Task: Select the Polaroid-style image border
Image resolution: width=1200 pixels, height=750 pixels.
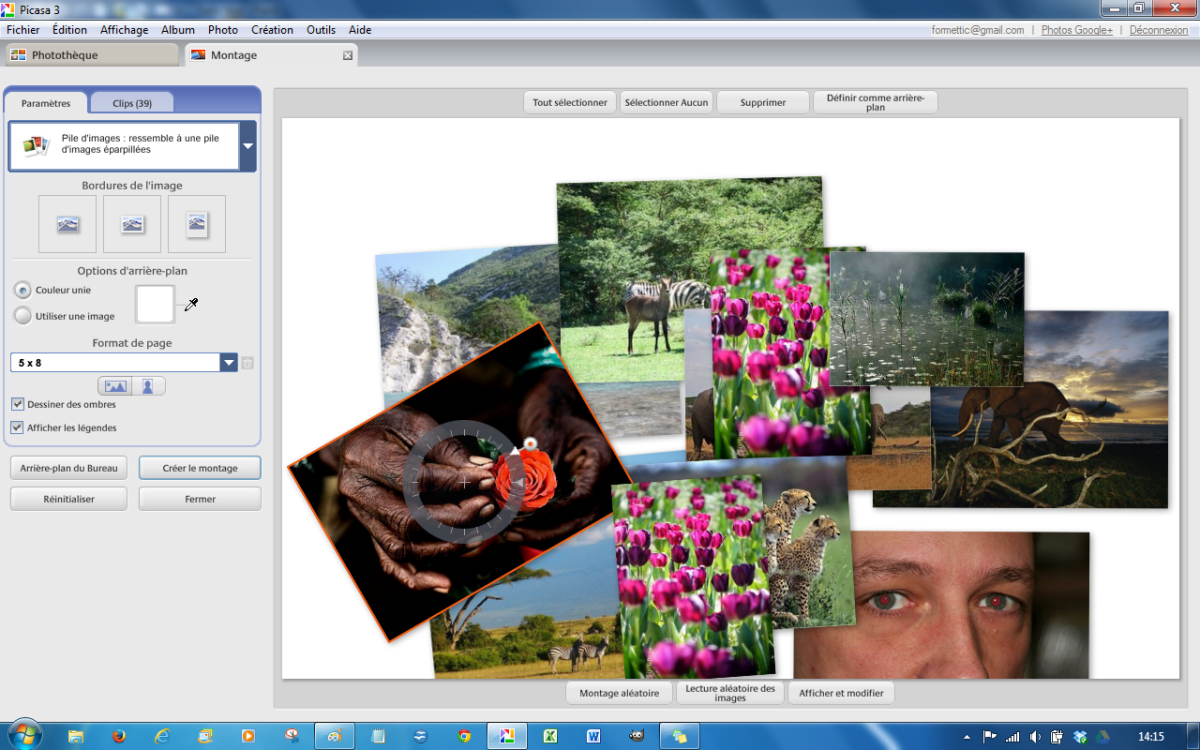Action: (x=197, y=224)
